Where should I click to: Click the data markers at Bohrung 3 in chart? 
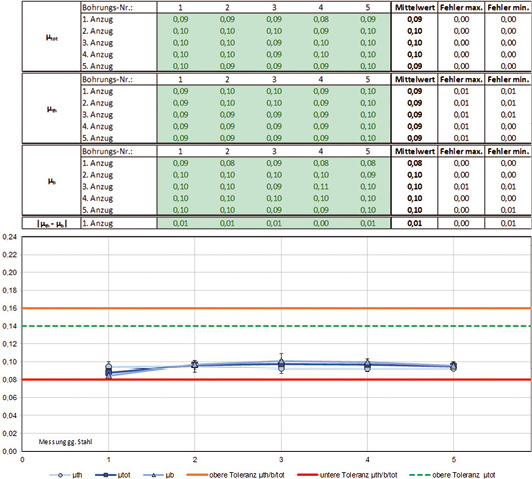[x=281, y=365]
